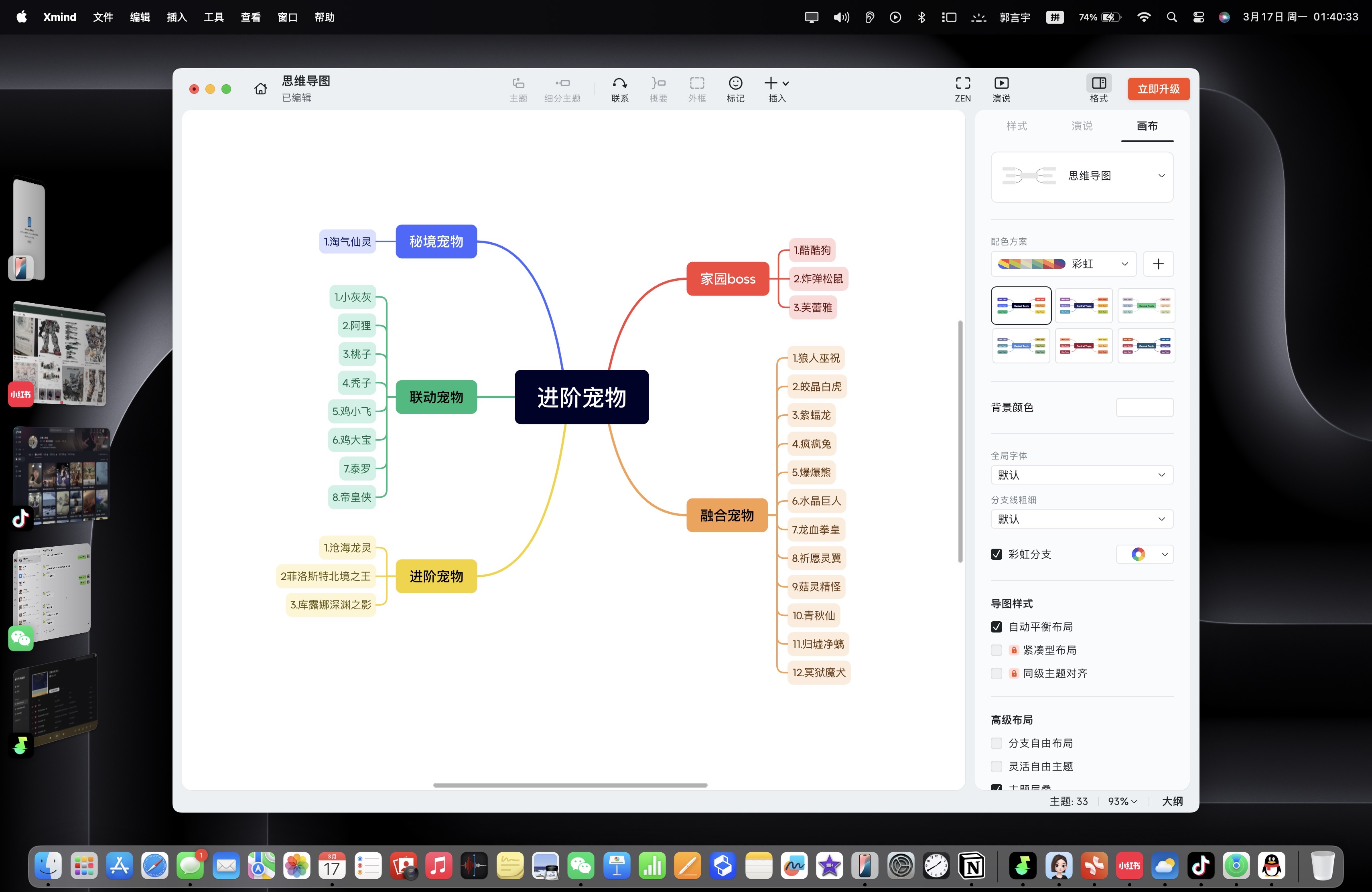Click the 概要 summary tool
This screenshot has width=1372, height=892.
658,89
